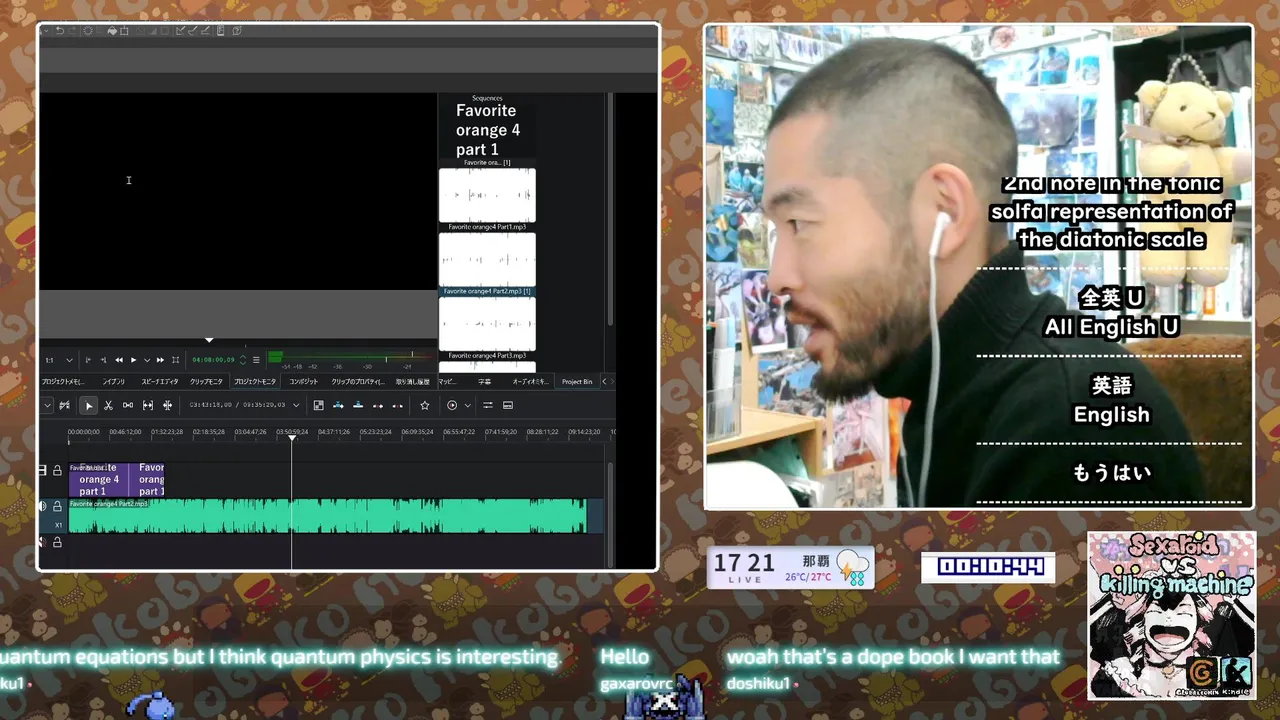
Task: Overwrite clip zone in timeline icon
Action: (x=358, y=405)
